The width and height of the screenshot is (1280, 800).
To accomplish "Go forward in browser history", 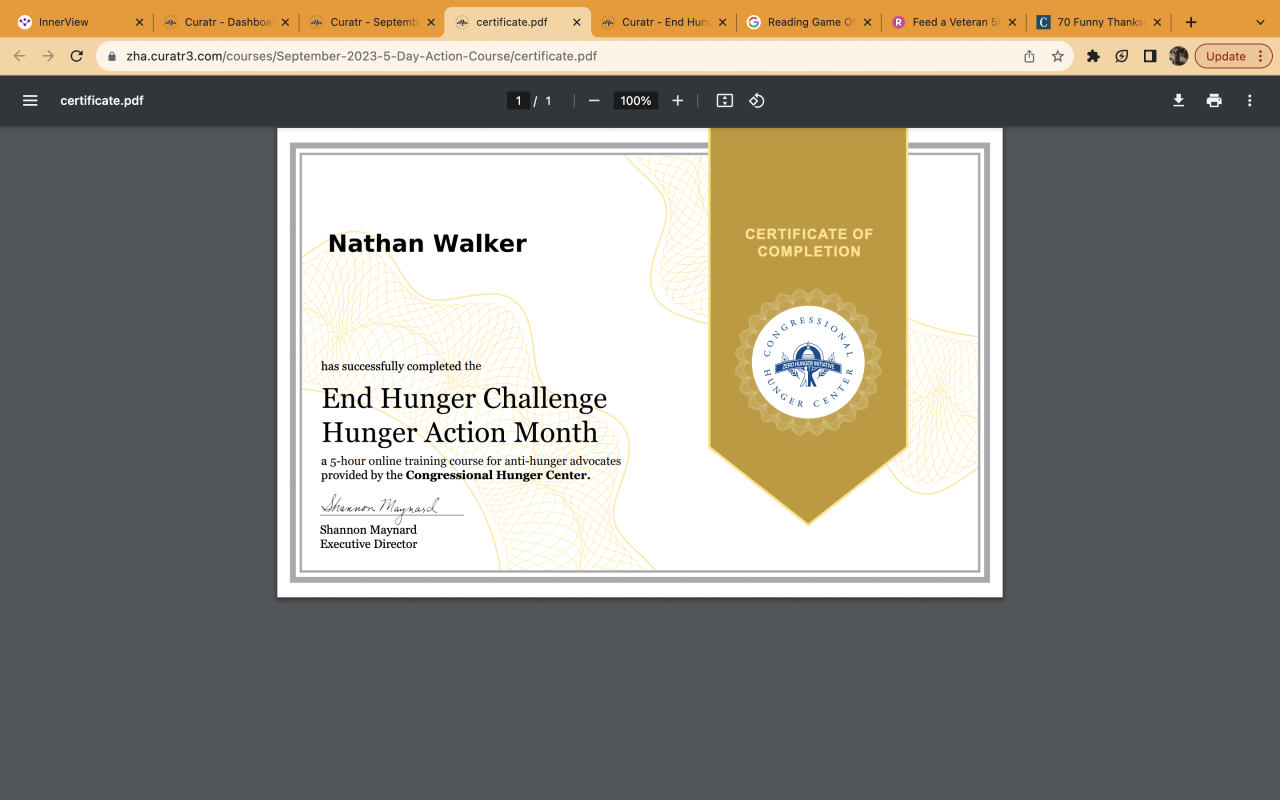I will tap(48, 56).
